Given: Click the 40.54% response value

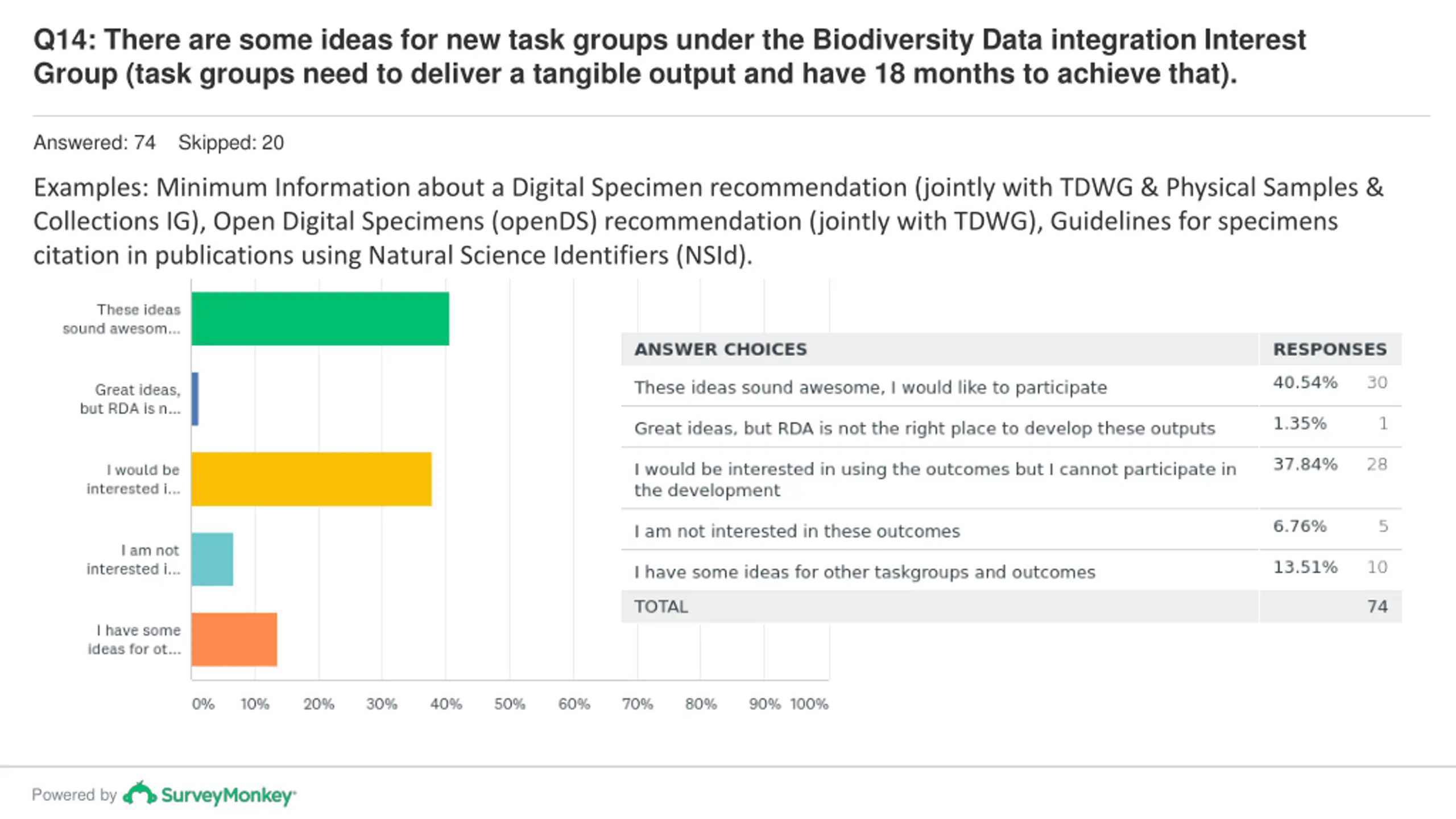Looking at the screenshot, I should (x=1305, y=382).
